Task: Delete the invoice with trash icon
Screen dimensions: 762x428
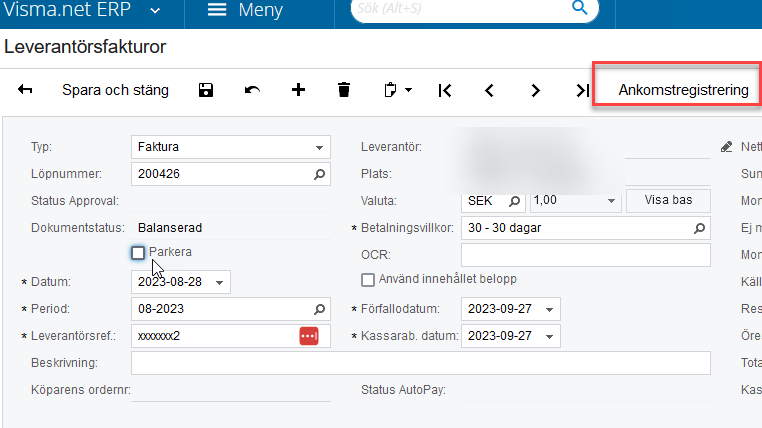Action: click(x=344, y=90)
